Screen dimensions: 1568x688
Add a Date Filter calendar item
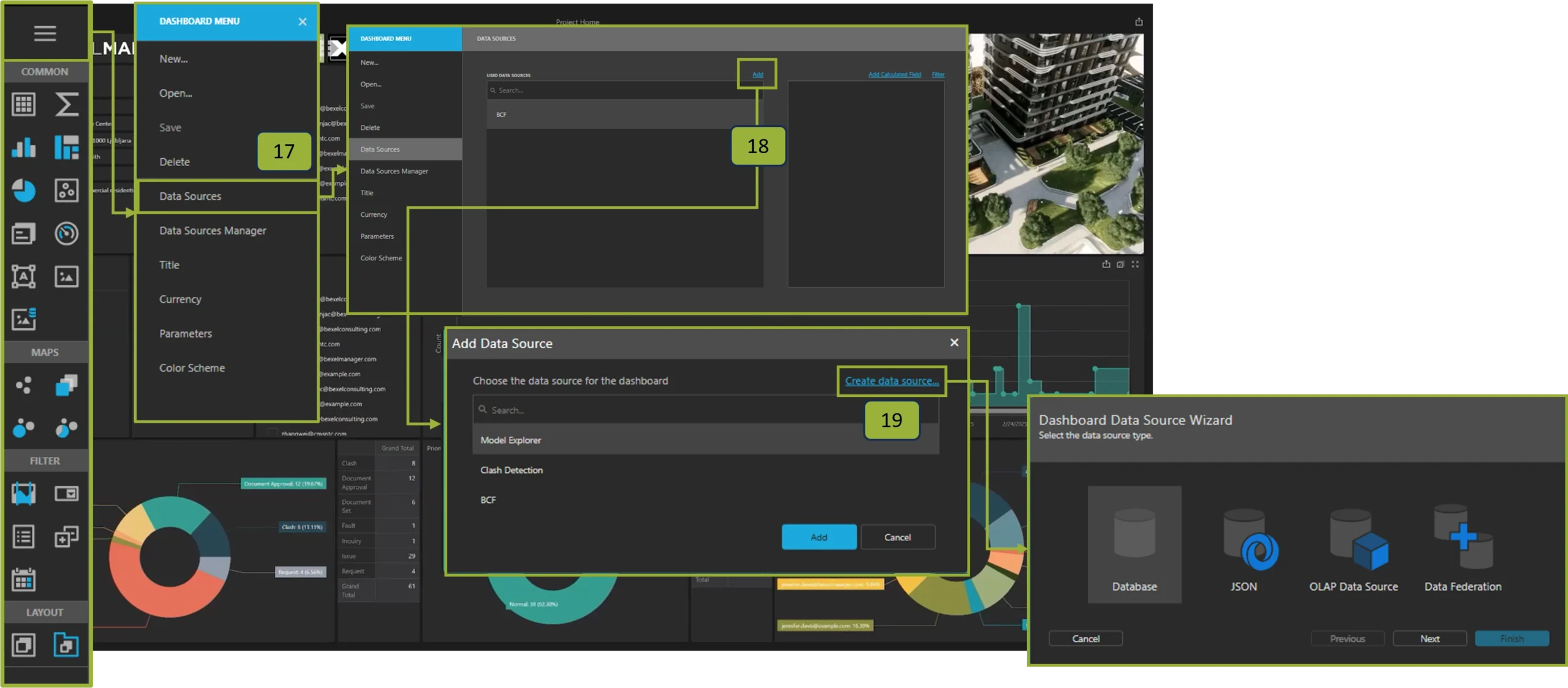pos(24,579)
